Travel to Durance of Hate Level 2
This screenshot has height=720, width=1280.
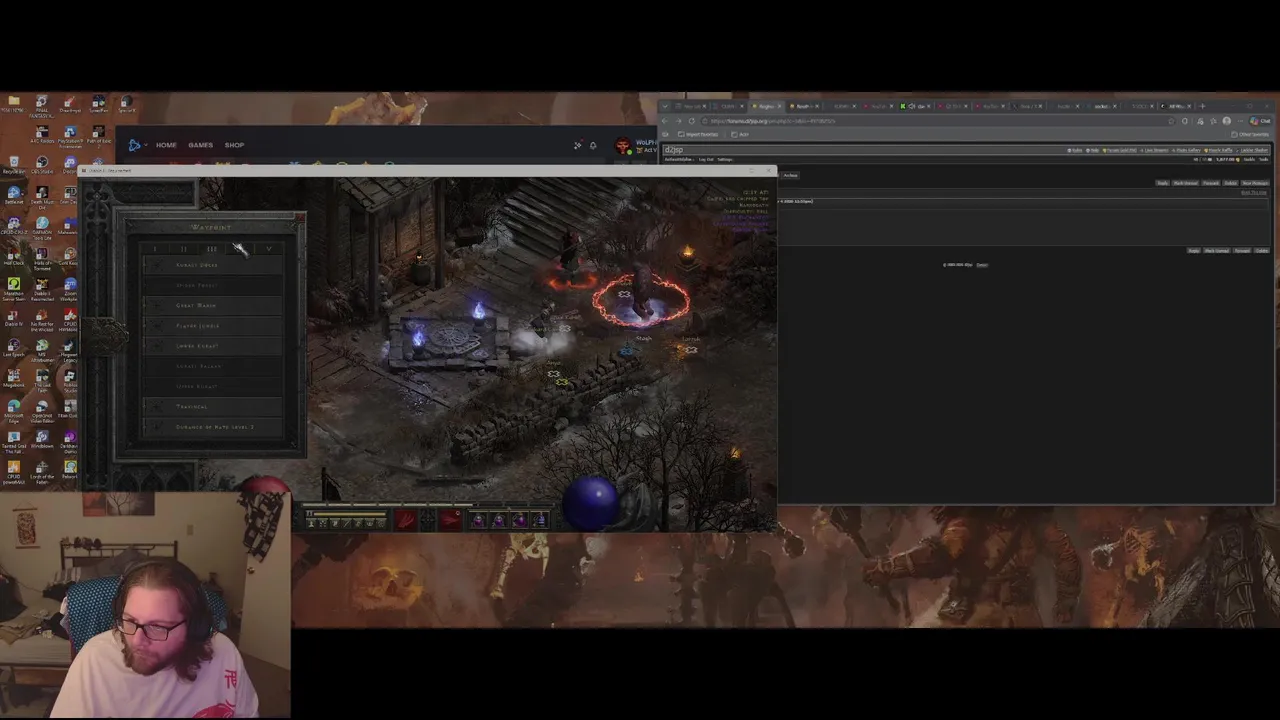click(213, 427)
